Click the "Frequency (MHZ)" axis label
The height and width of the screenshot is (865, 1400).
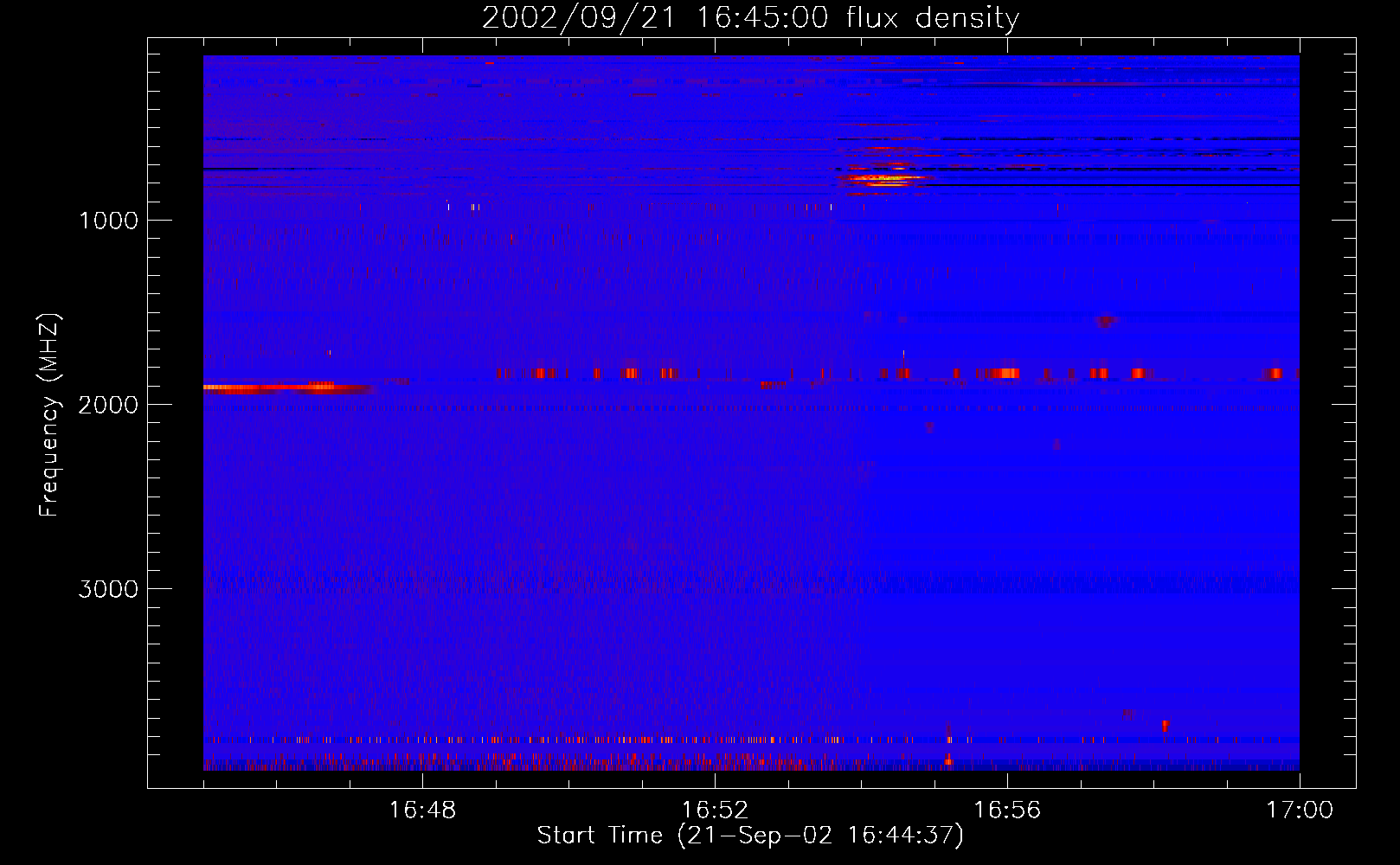pyautogui.click(x=49, y=415)
